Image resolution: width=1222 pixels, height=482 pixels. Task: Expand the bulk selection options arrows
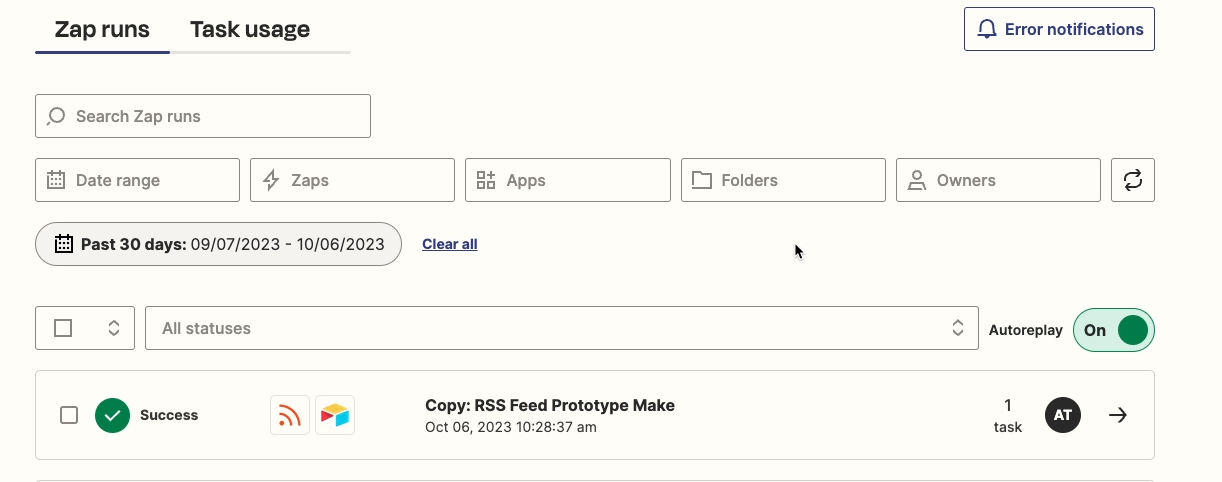[x=114, y=328]
